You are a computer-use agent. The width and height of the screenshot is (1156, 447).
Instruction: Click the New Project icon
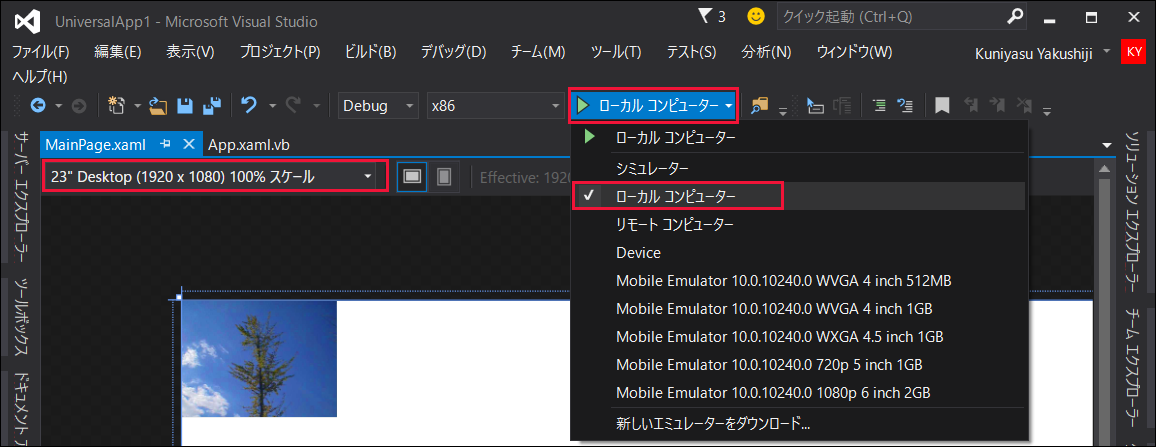116,105
